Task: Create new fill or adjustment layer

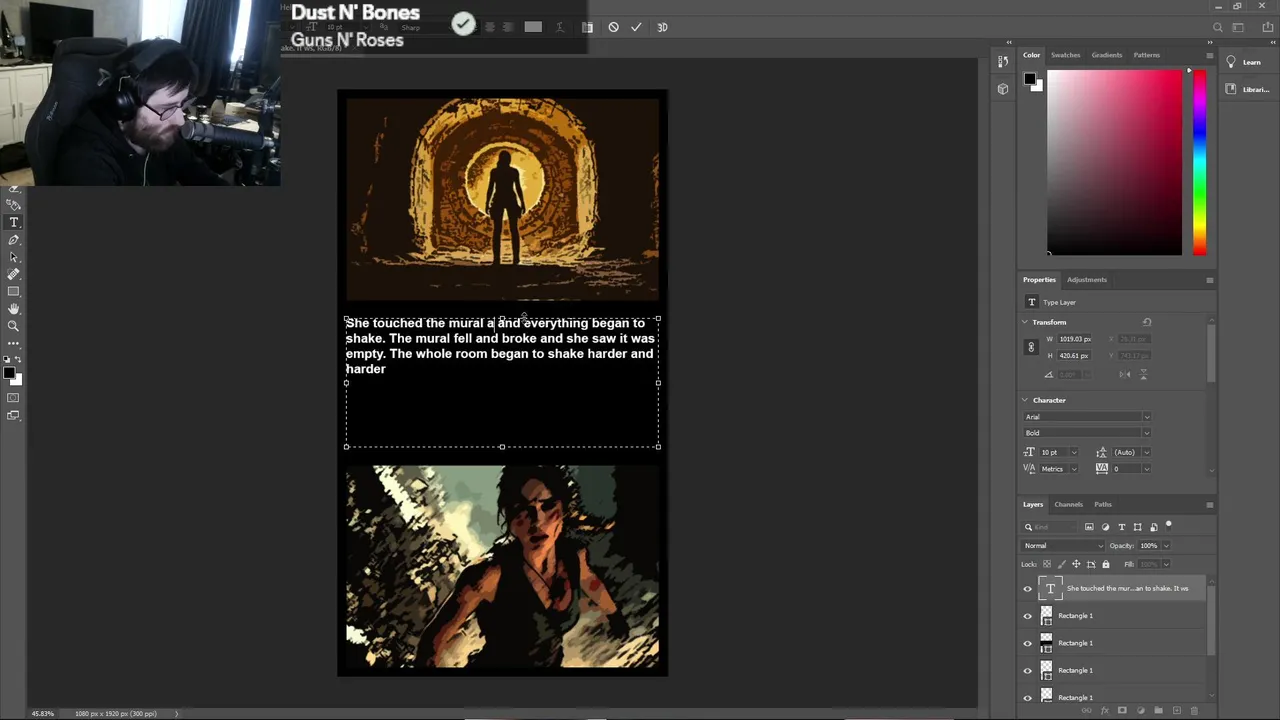Action: pos(1141,710)
